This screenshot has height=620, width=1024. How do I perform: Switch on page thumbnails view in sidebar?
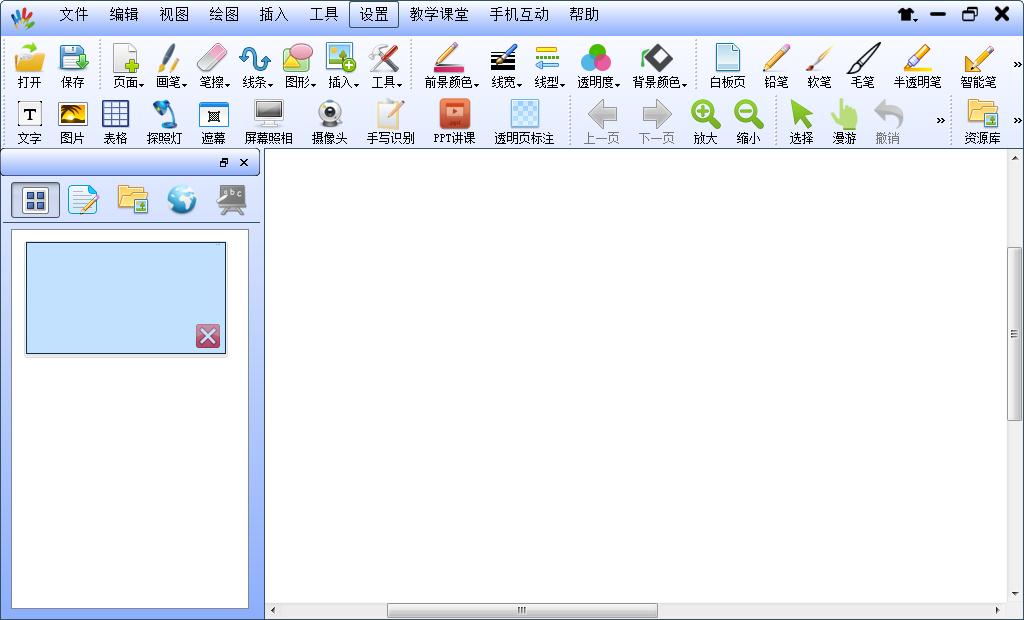(x=35, y=200)
